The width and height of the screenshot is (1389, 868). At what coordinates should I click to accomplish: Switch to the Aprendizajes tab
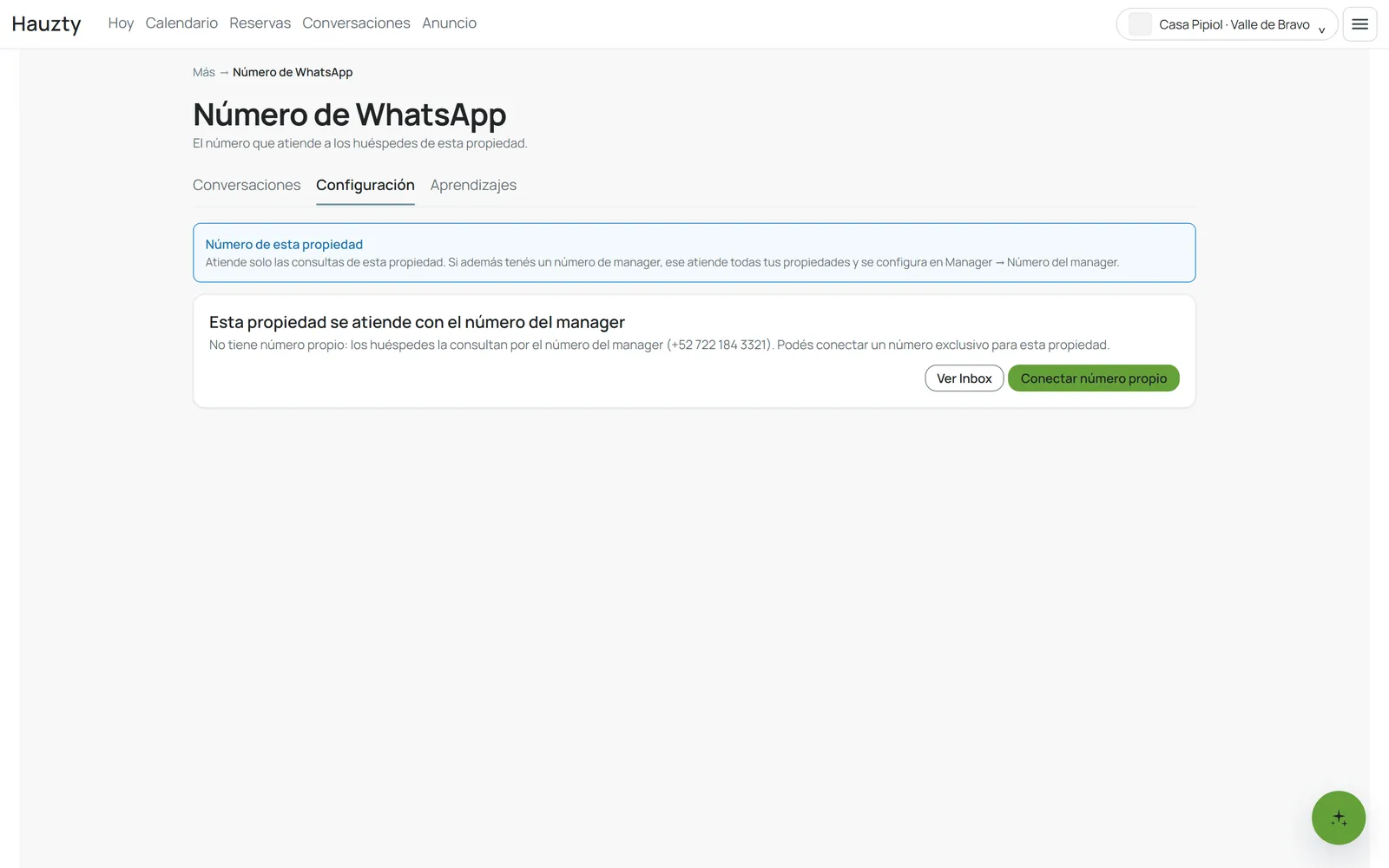click(x=473, y=185)
